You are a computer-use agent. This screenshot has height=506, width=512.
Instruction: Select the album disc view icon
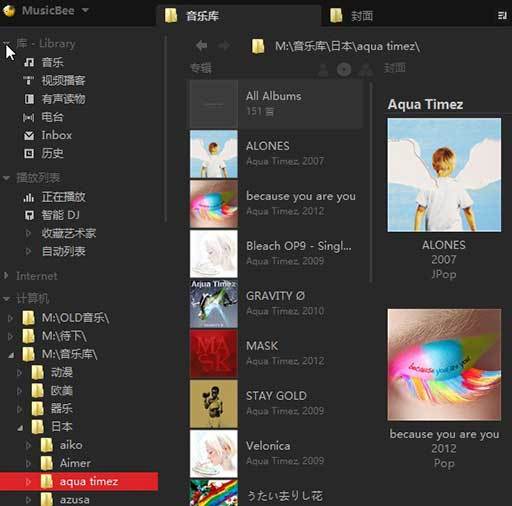point(344,70)
